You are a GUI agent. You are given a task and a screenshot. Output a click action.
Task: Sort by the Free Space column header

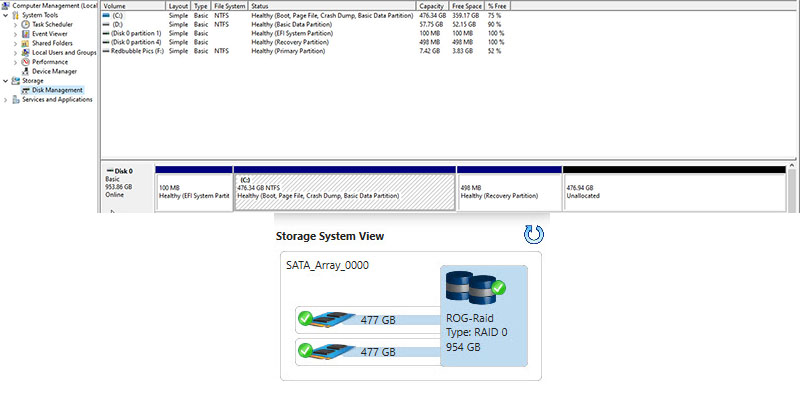click(466, 6)
